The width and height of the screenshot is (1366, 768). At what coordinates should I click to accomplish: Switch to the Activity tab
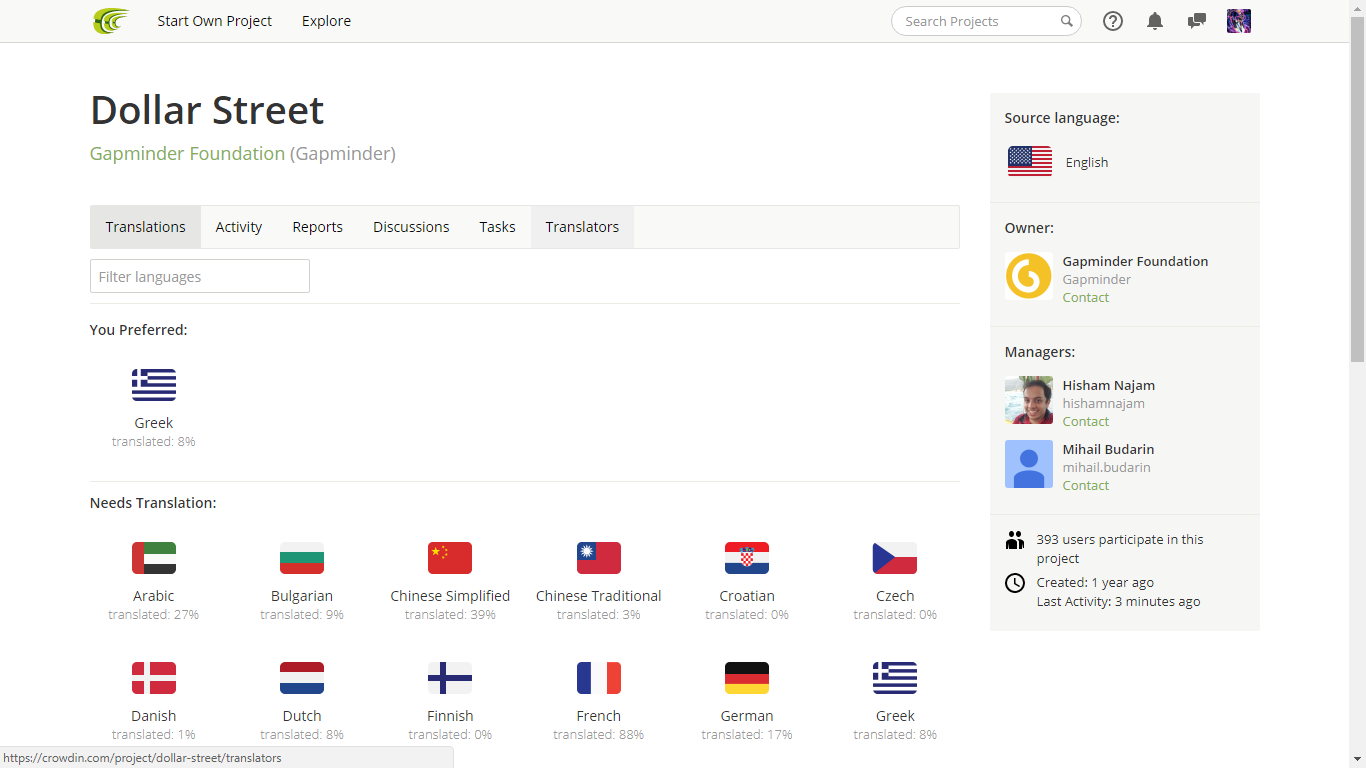[239, 227]
